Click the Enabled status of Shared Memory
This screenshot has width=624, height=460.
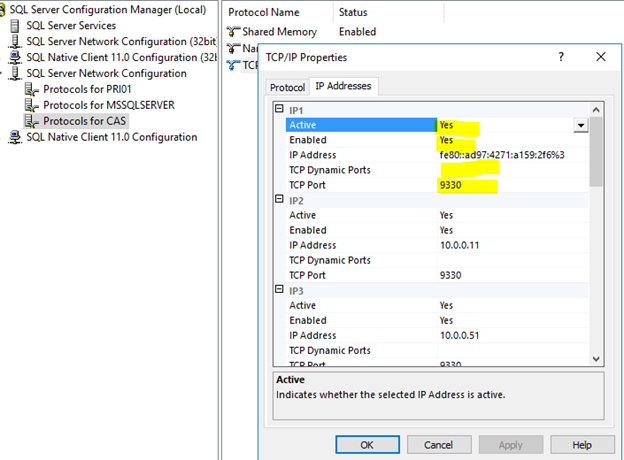(357, 31)
